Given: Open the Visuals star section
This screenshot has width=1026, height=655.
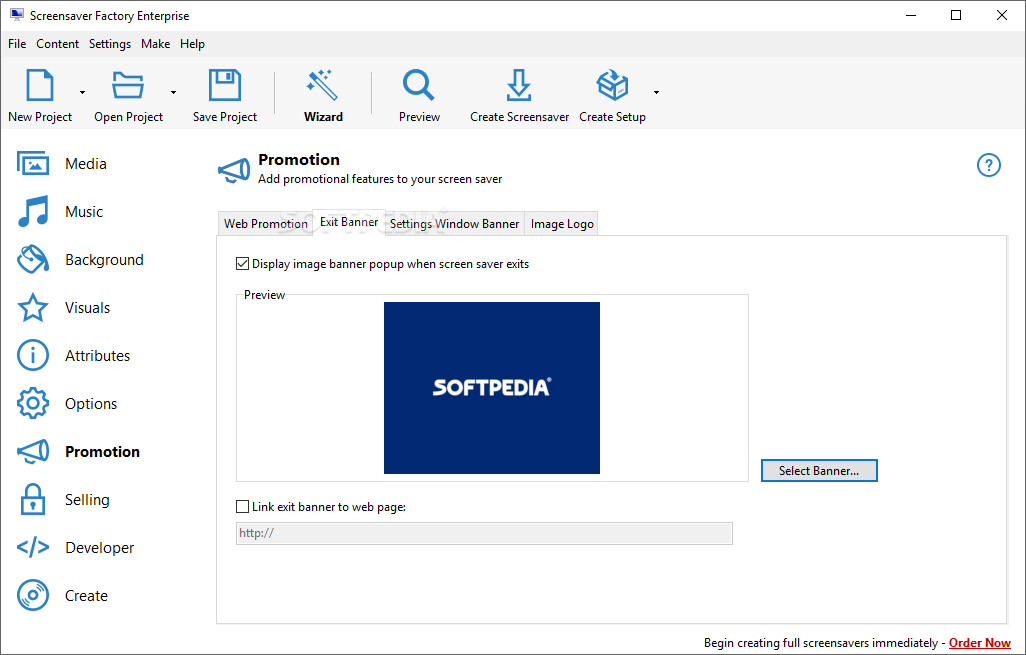Looking at the screenshot, I should coord(63,308).
